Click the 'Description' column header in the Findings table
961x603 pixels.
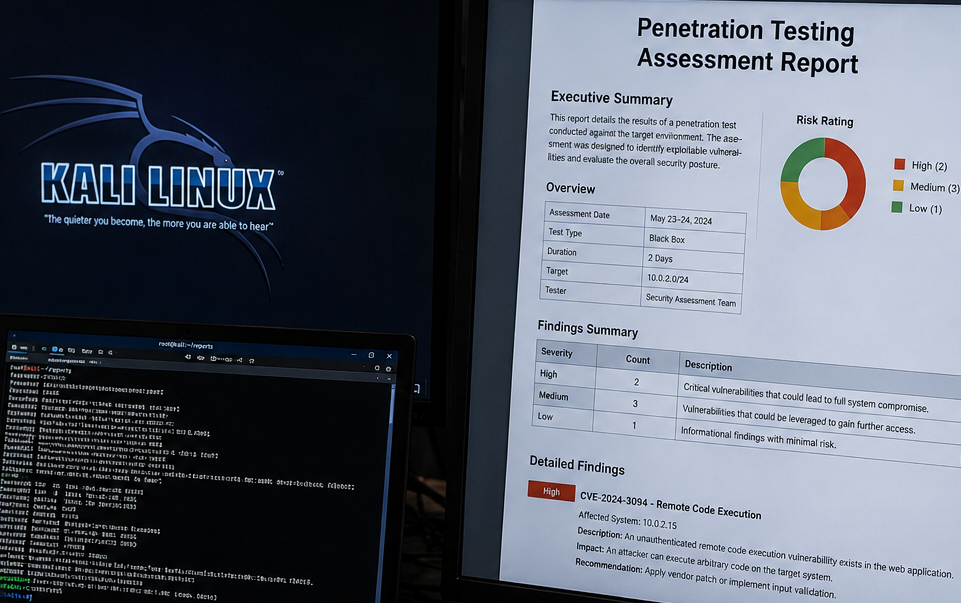708,366
